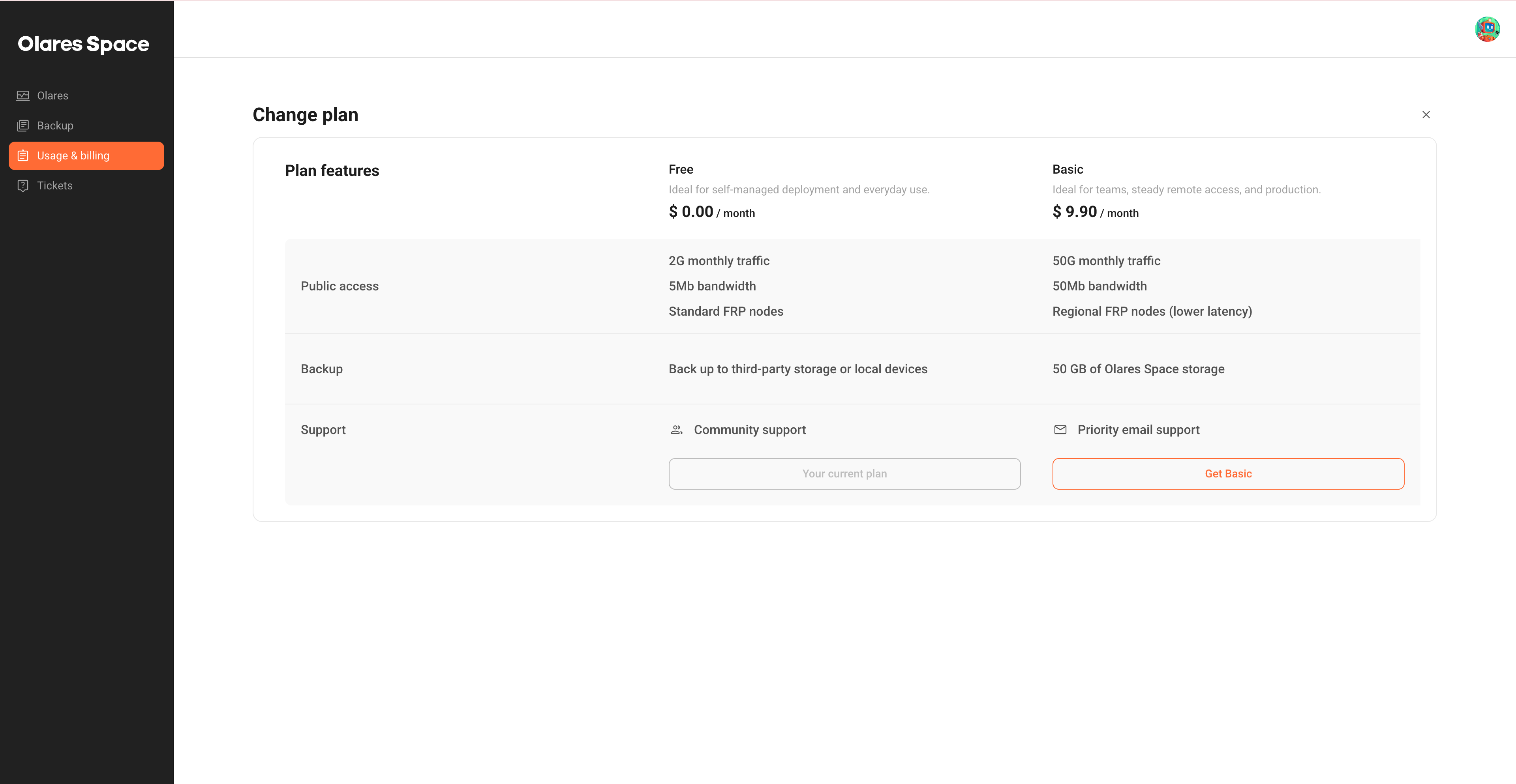Go to the Backup section
The height and width of the screenshot is (784, 1516).
(x=86, y=126)
